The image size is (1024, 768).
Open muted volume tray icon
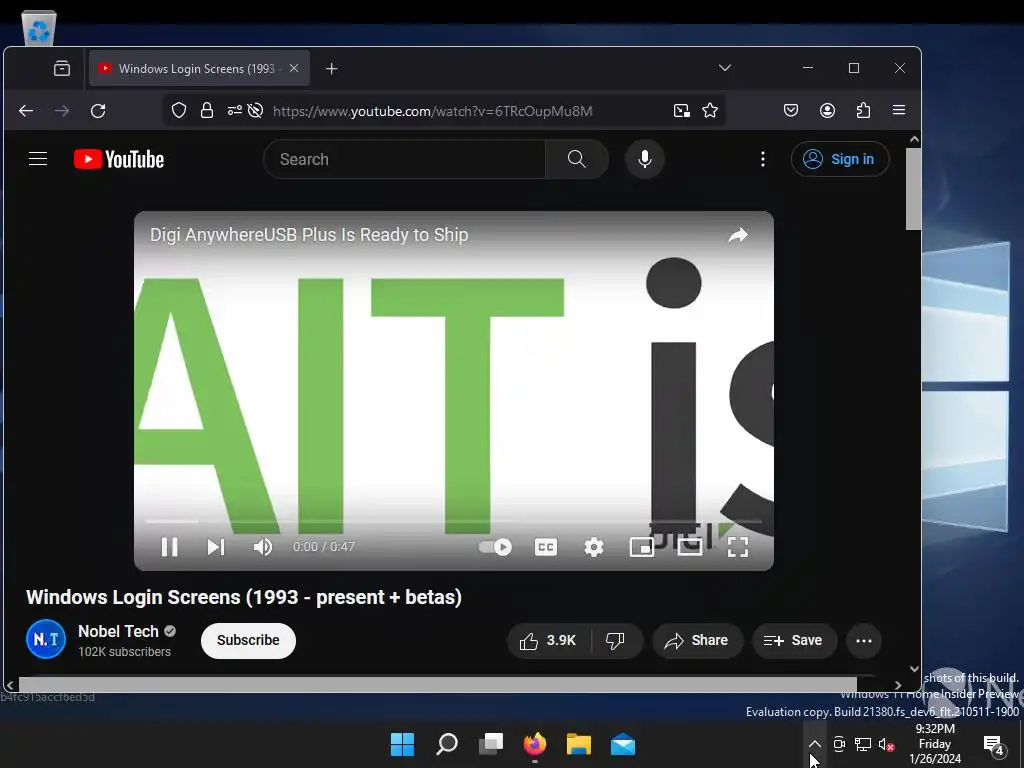pos(886,744)
